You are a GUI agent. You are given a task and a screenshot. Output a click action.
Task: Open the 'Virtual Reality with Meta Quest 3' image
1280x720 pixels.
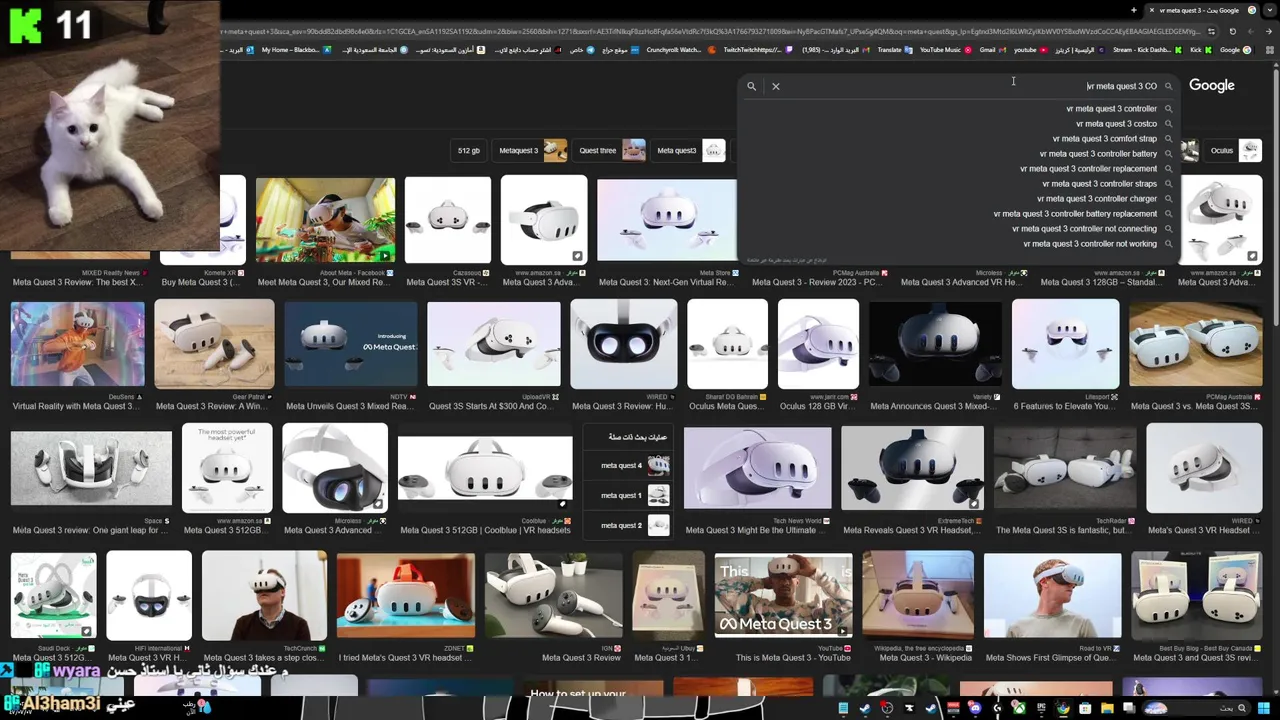coord(77,344)
